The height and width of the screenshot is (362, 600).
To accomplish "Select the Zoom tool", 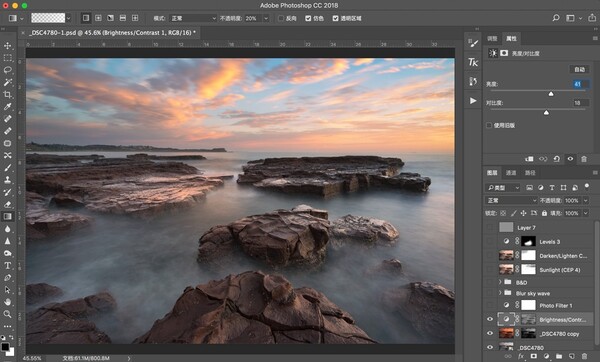I will 7,314.
